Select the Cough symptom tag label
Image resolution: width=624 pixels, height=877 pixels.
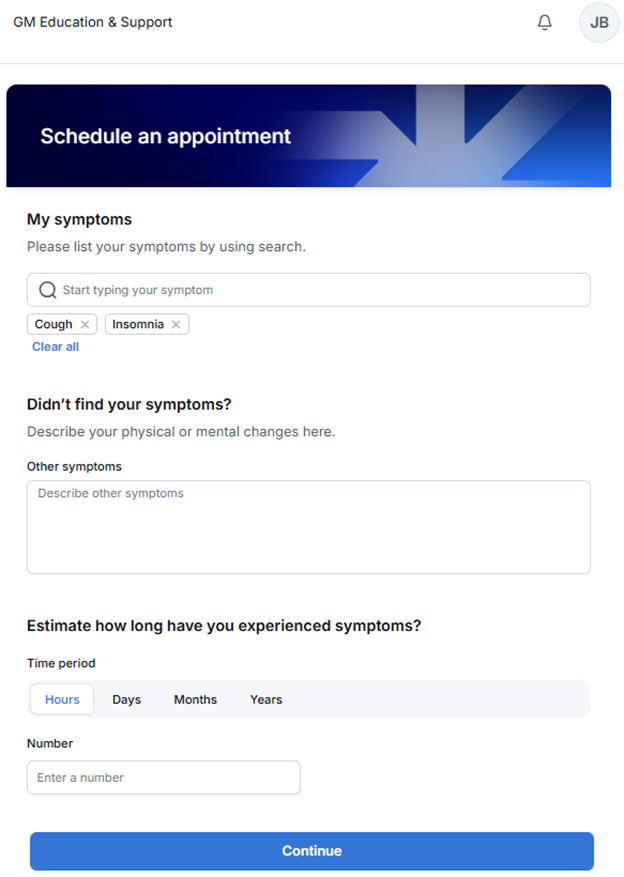(53, 324)
